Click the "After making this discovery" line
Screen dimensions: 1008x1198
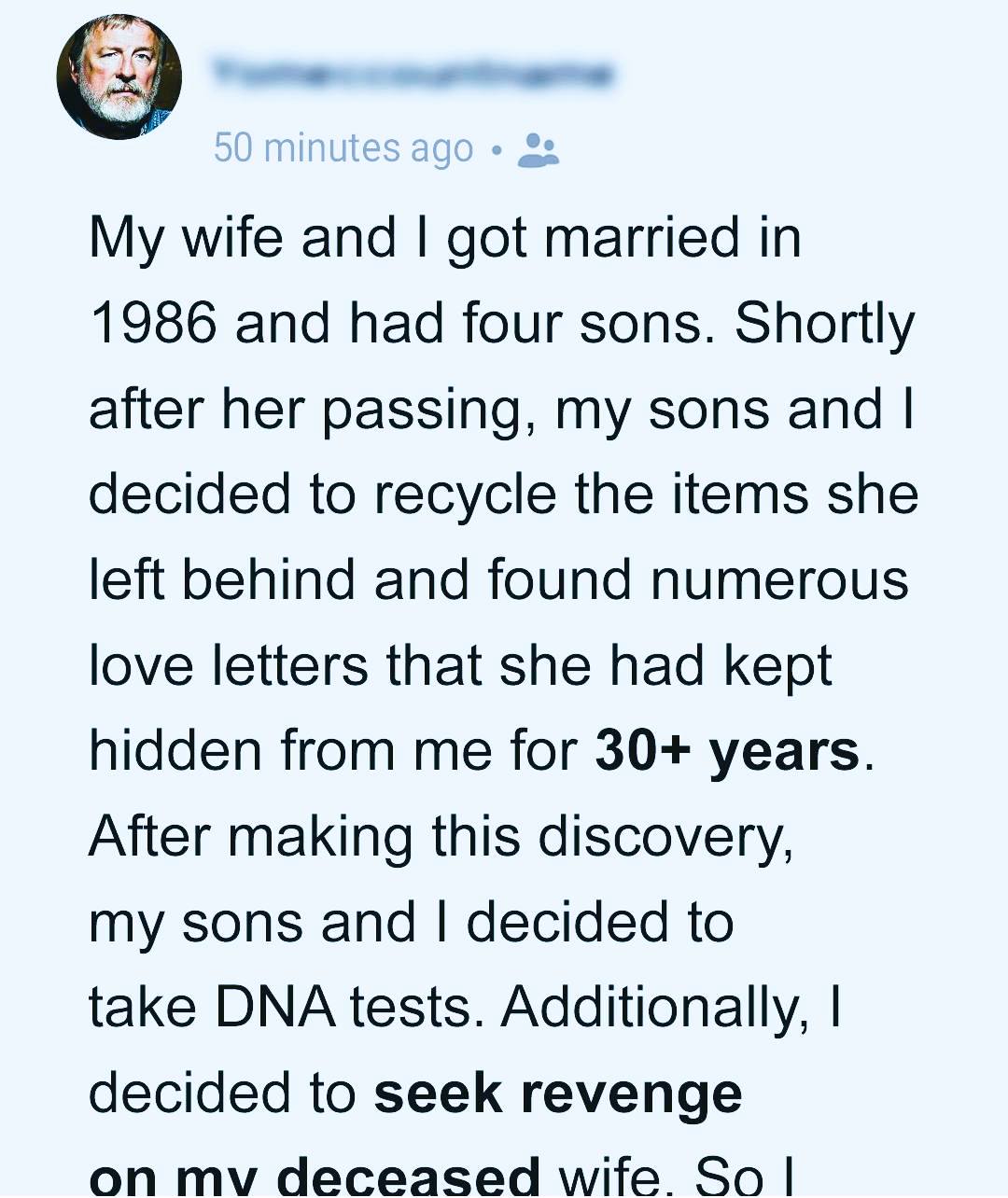441,838
